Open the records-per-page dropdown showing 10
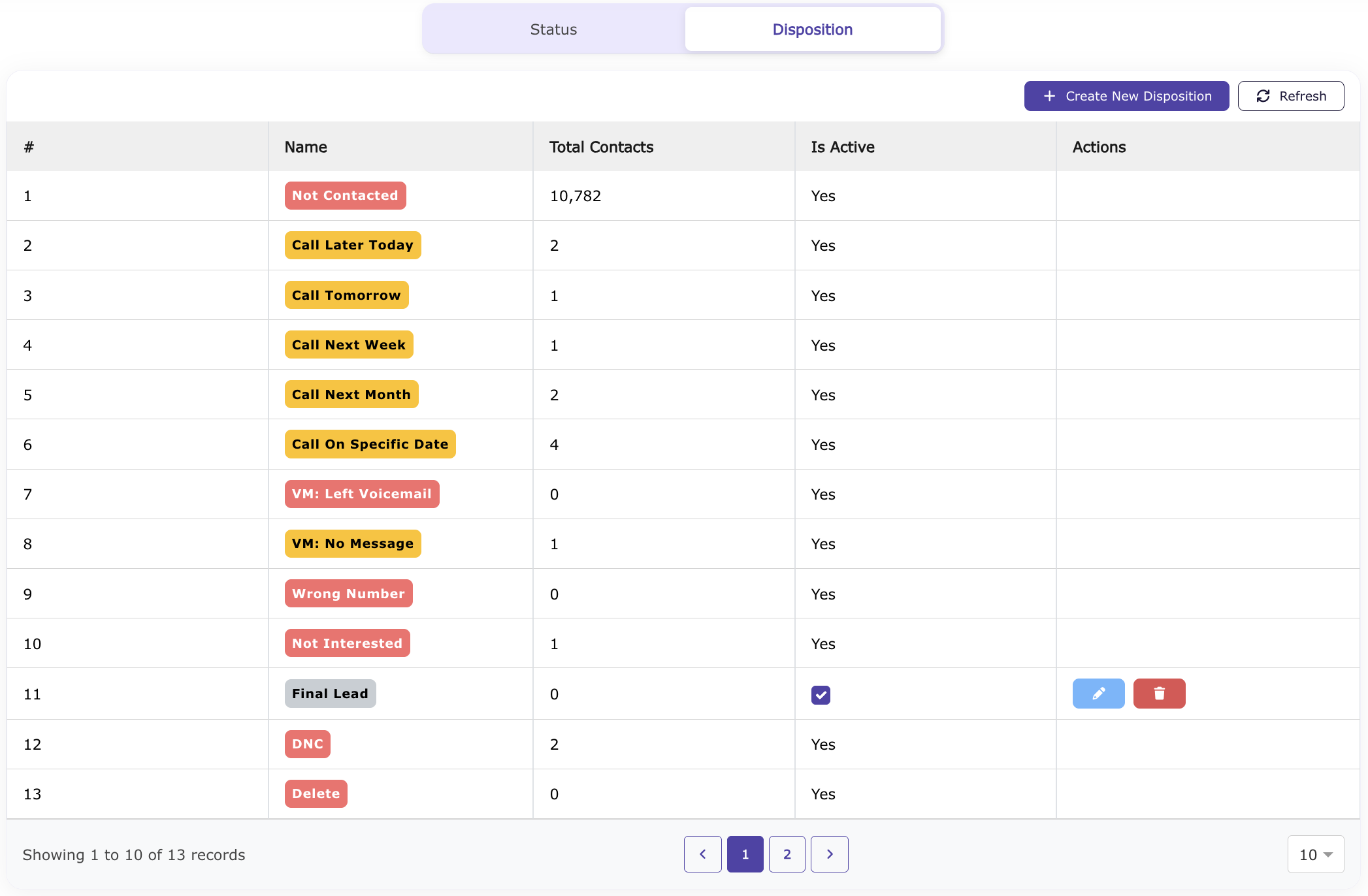This screenshot has height=896, width=1368. pyautogui.click(x=1314, y=854)
